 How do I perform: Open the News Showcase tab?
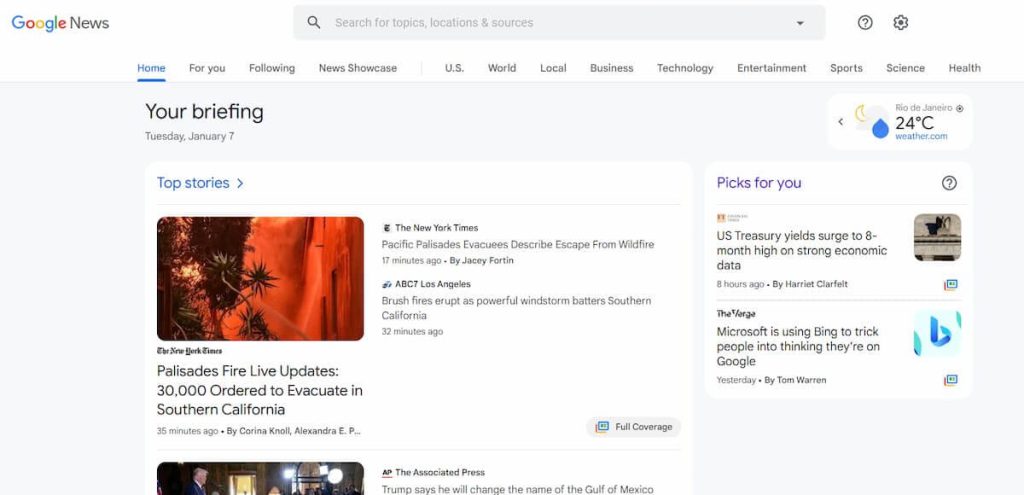(x=358, y=68)
